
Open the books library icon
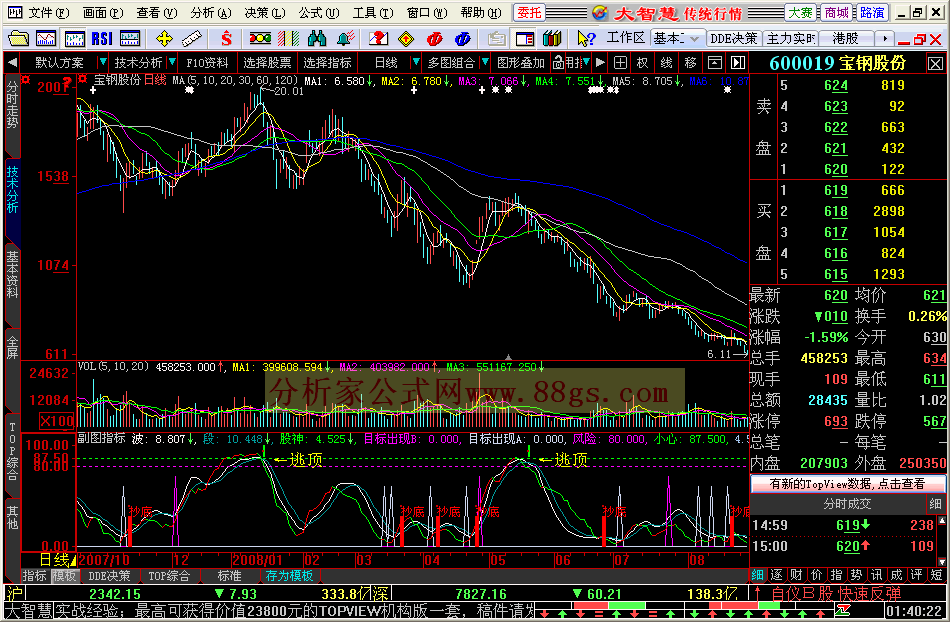(x=552, y=39)
